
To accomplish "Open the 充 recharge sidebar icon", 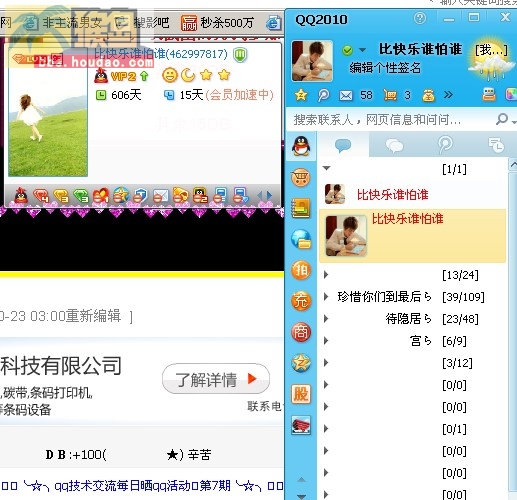I will [301, 301].
